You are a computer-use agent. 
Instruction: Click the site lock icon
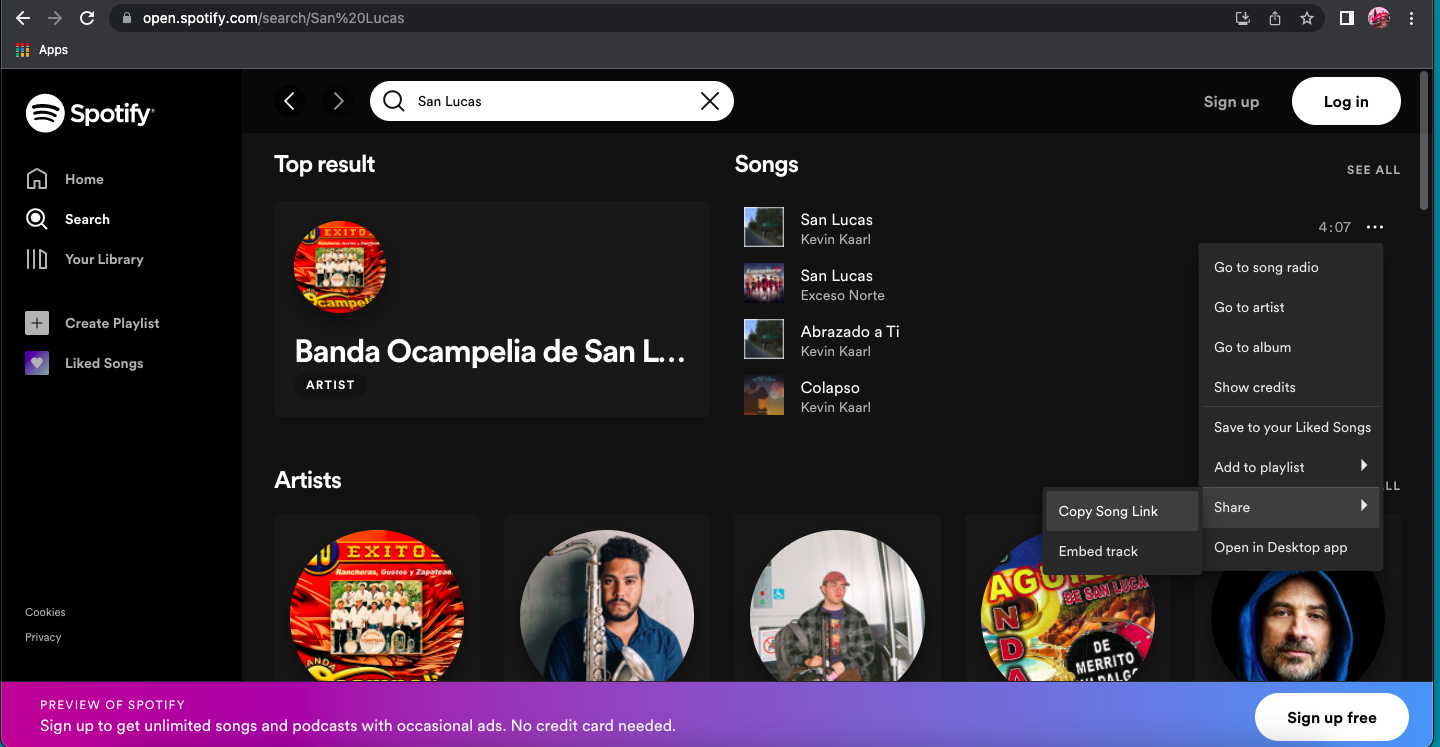pyautogui.click(x=125, y=18)
